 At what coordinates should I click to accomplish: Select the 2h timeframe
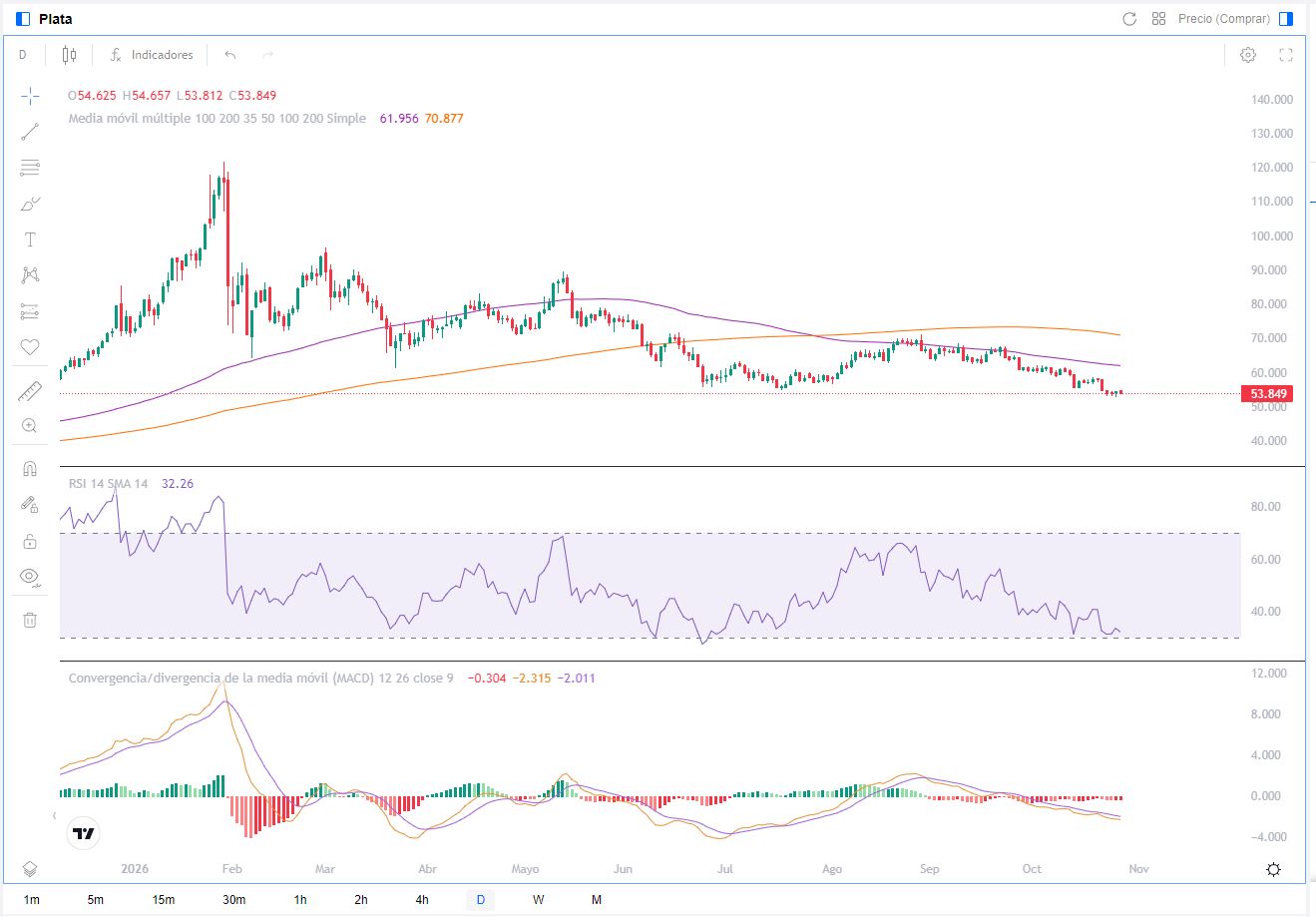tap(361, 900)
